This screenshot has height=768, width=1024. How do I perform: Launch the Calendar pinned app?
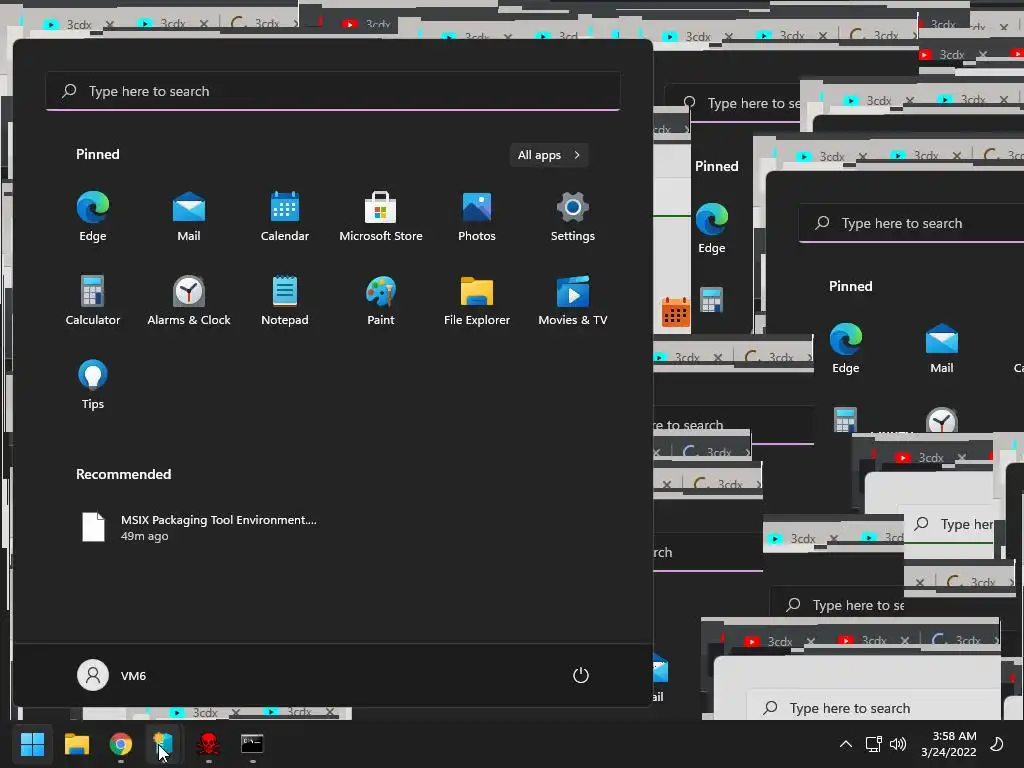coord(285,217)
